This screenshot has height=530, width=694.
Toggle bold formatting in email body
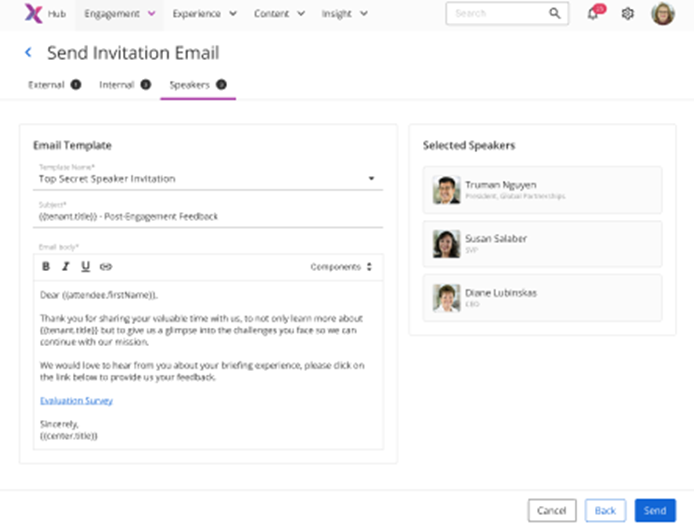coord(46,267)
